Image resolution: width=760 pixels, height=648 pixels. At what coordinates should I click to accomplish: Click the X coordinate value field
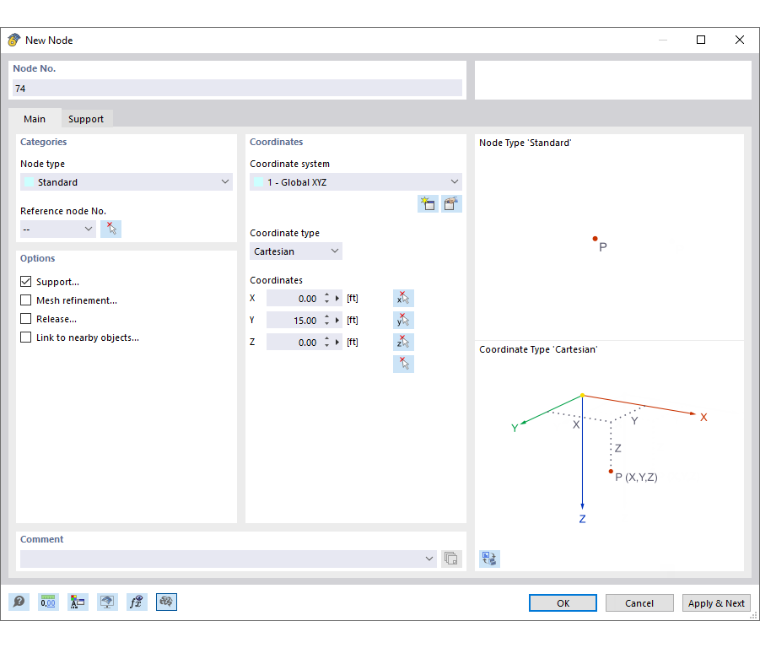coord(294,298)
